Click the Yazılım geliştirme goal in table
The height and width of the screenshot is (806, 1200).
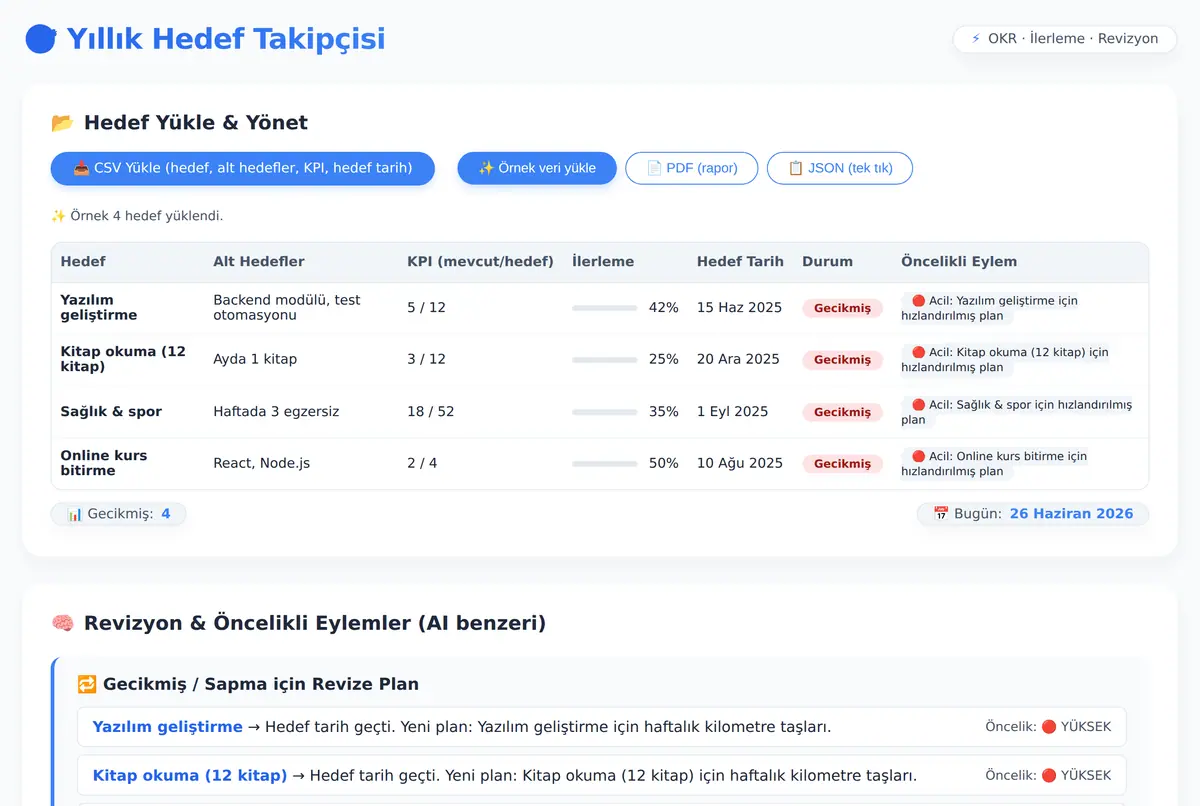(99, 308)
